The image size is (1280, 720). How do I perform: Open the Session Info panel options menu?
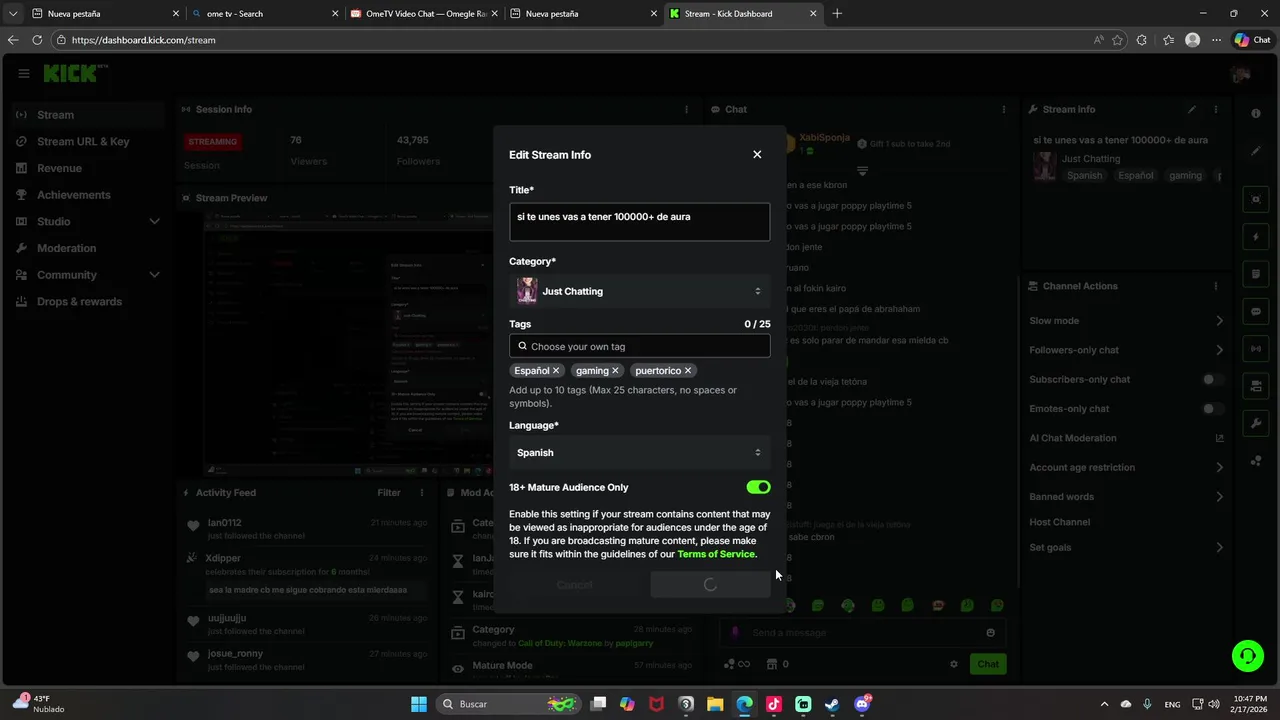tap(686, 109)
